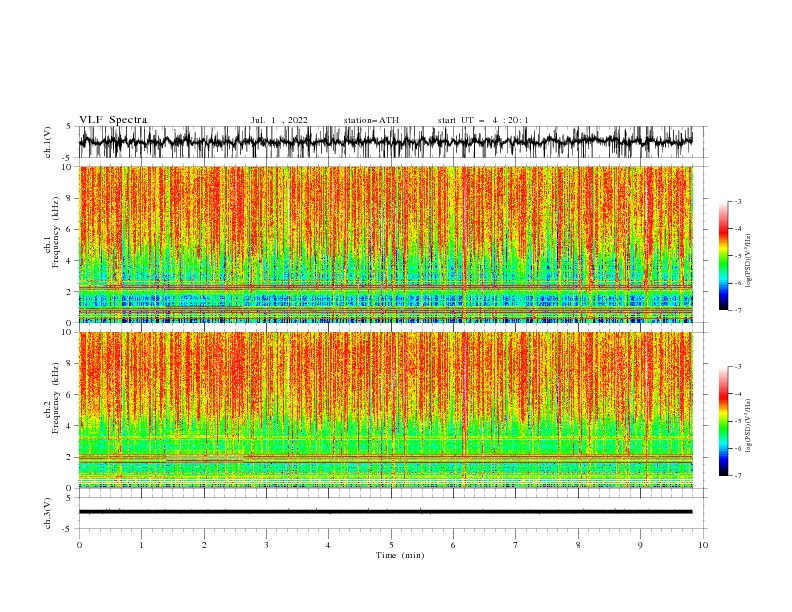Viewport: 792px width, 612px height.
Task: Click the ch.2 colorbar "-3" tick value
Action: tap(738, 367)
